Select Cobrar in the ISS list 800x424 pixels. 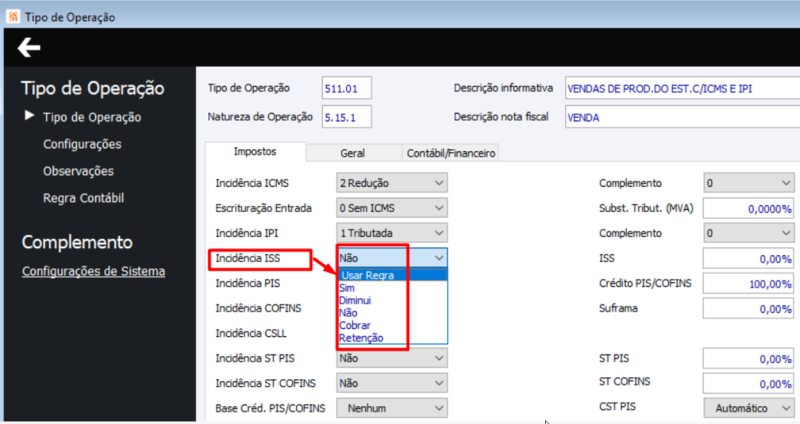392,326
